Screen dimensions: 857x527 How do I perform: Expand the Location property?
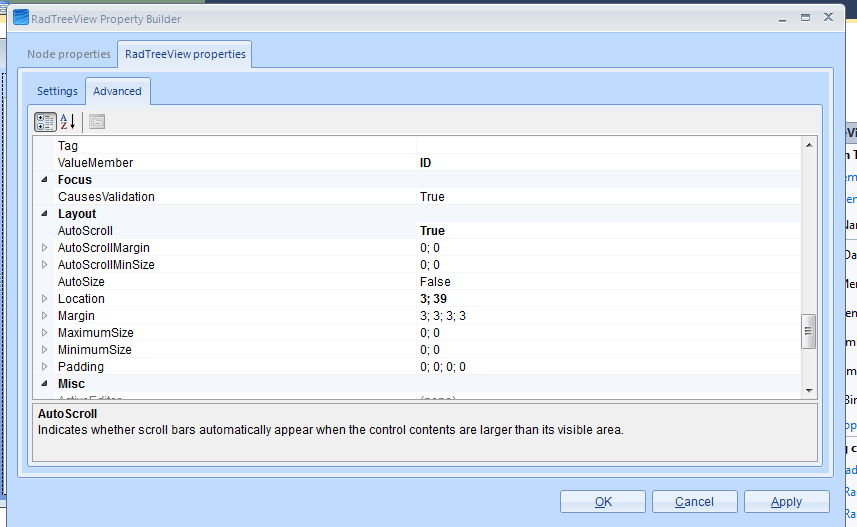pos(44,299)
